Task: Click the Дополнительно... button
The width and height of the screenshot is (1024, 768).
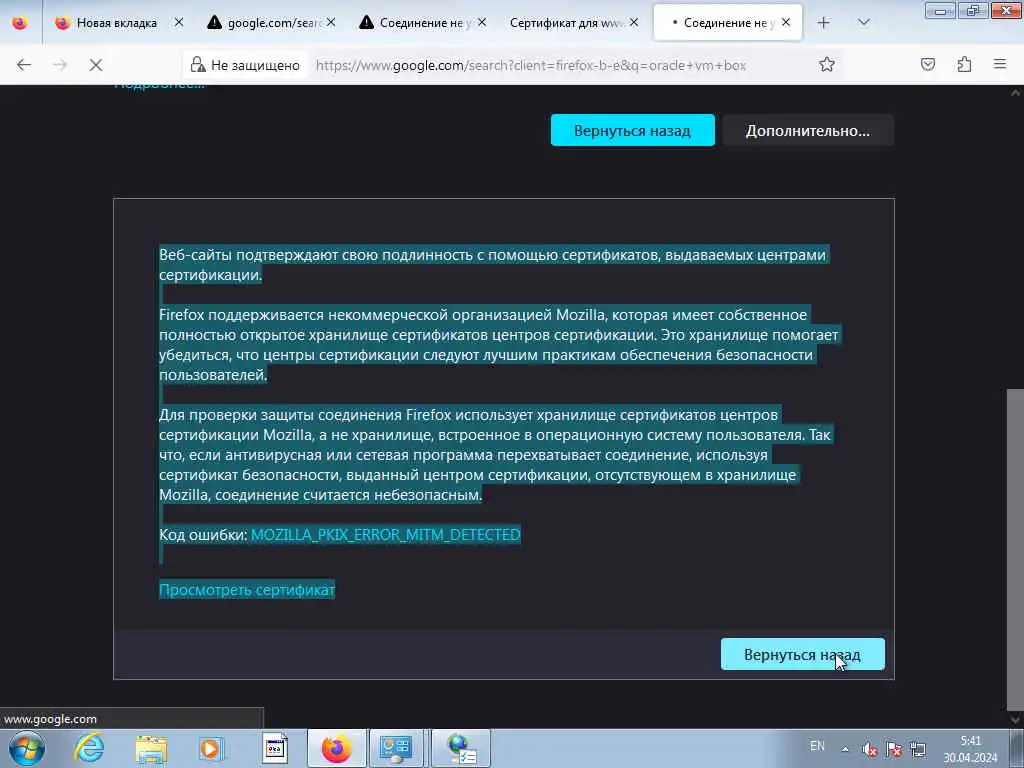Action: tap(808, 131)
